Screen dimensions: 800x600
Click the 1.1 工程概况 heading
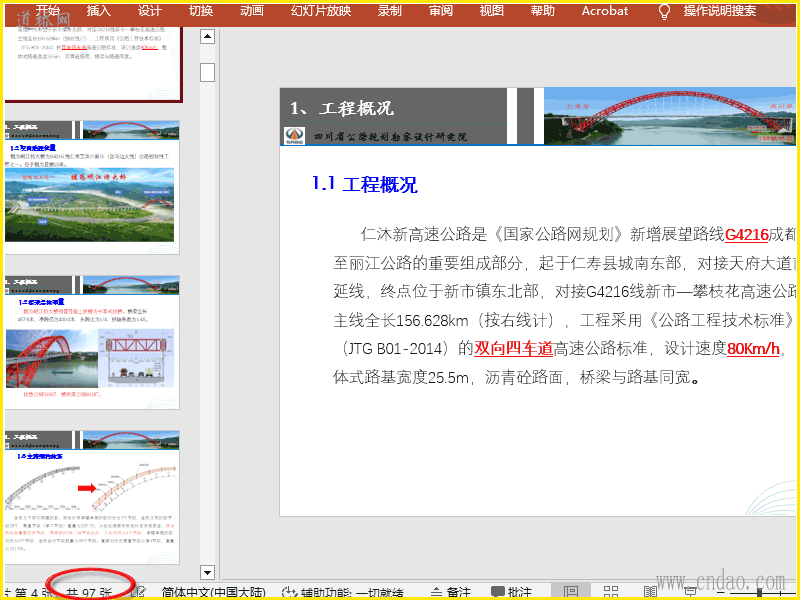tap(365, 184)
